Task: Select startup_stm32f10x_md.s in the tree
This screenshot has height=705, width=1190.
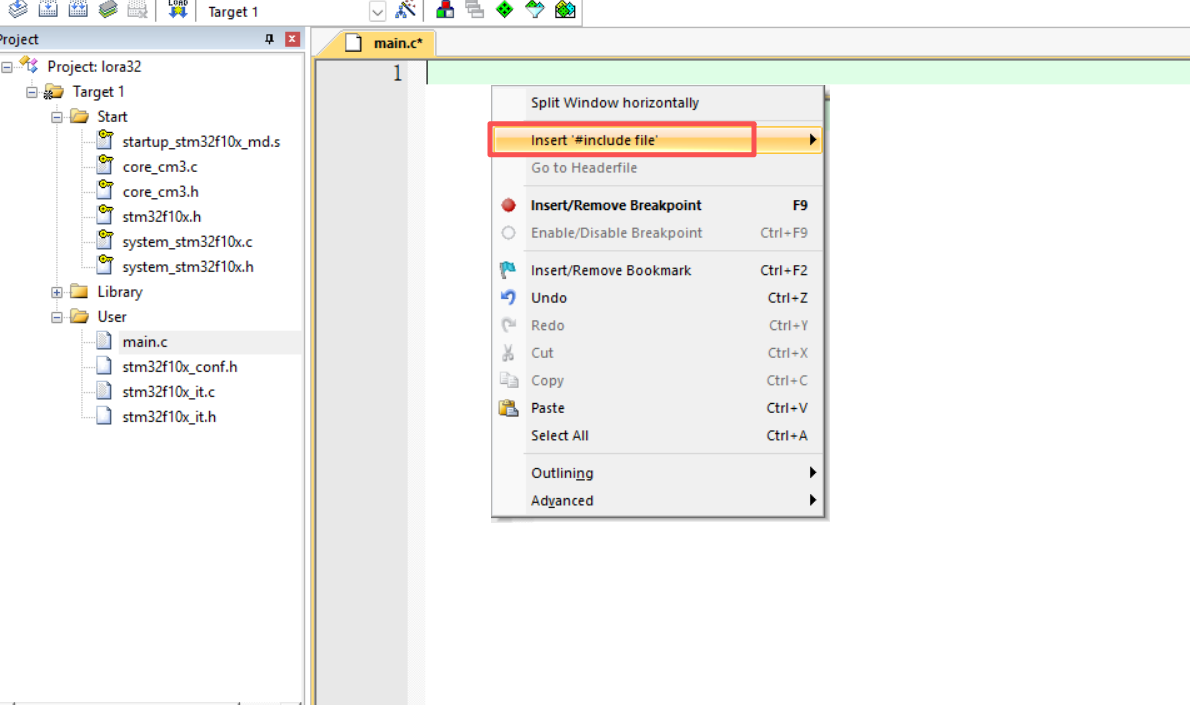Action: click(201, 142)
